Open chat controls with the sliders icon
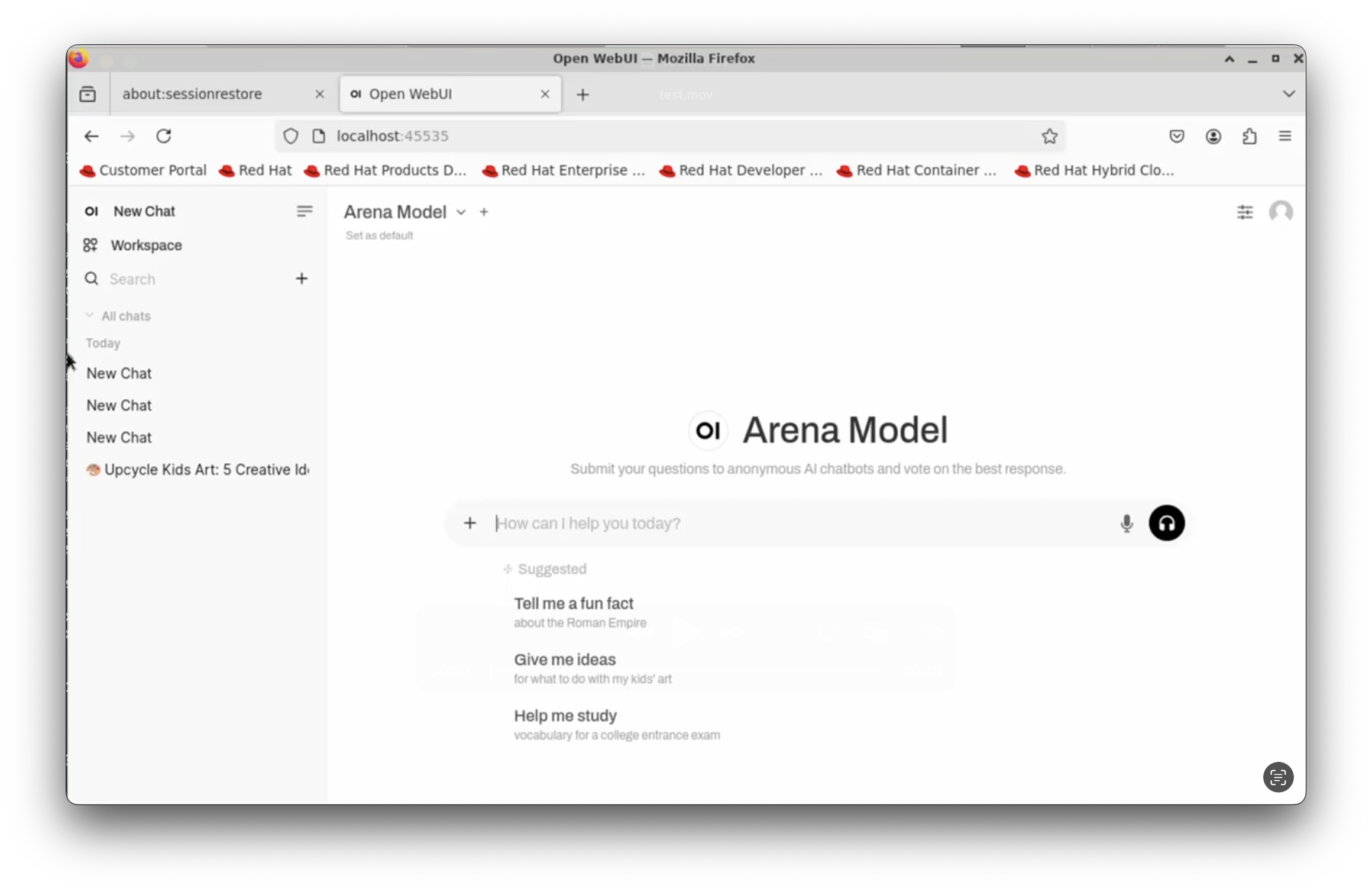This screenshot has height=892, width=1372. click(x=1245, y=212)
